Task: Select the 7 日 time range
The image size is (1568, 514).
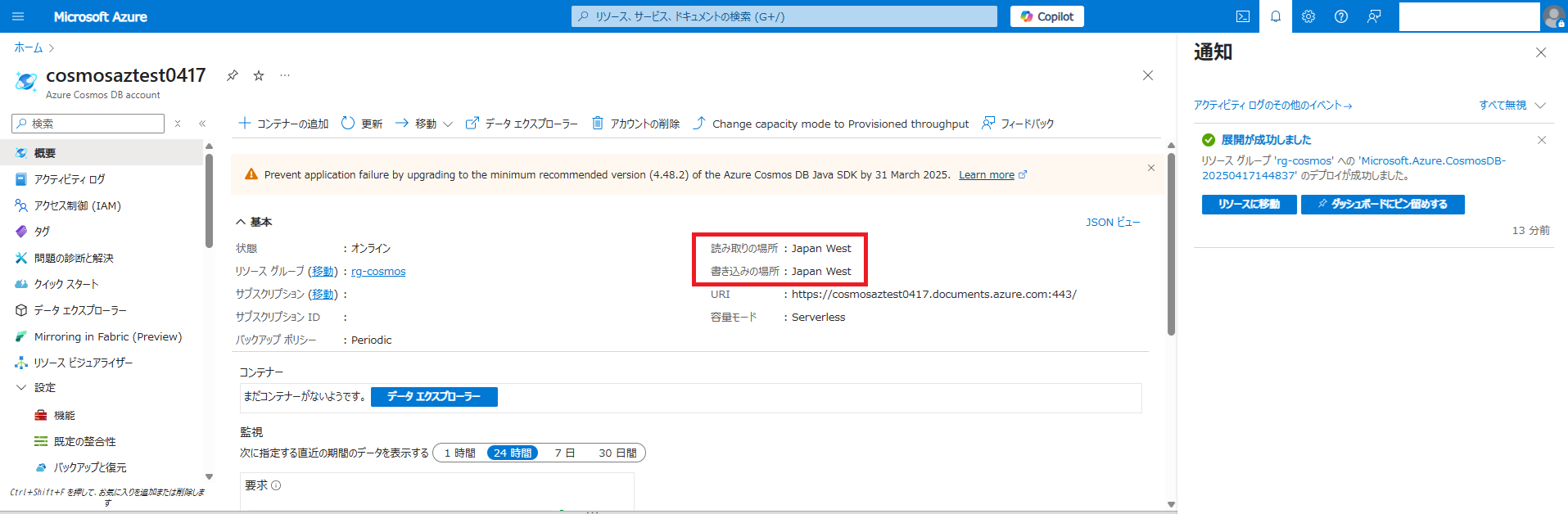Action: click(x=564, y=453)
